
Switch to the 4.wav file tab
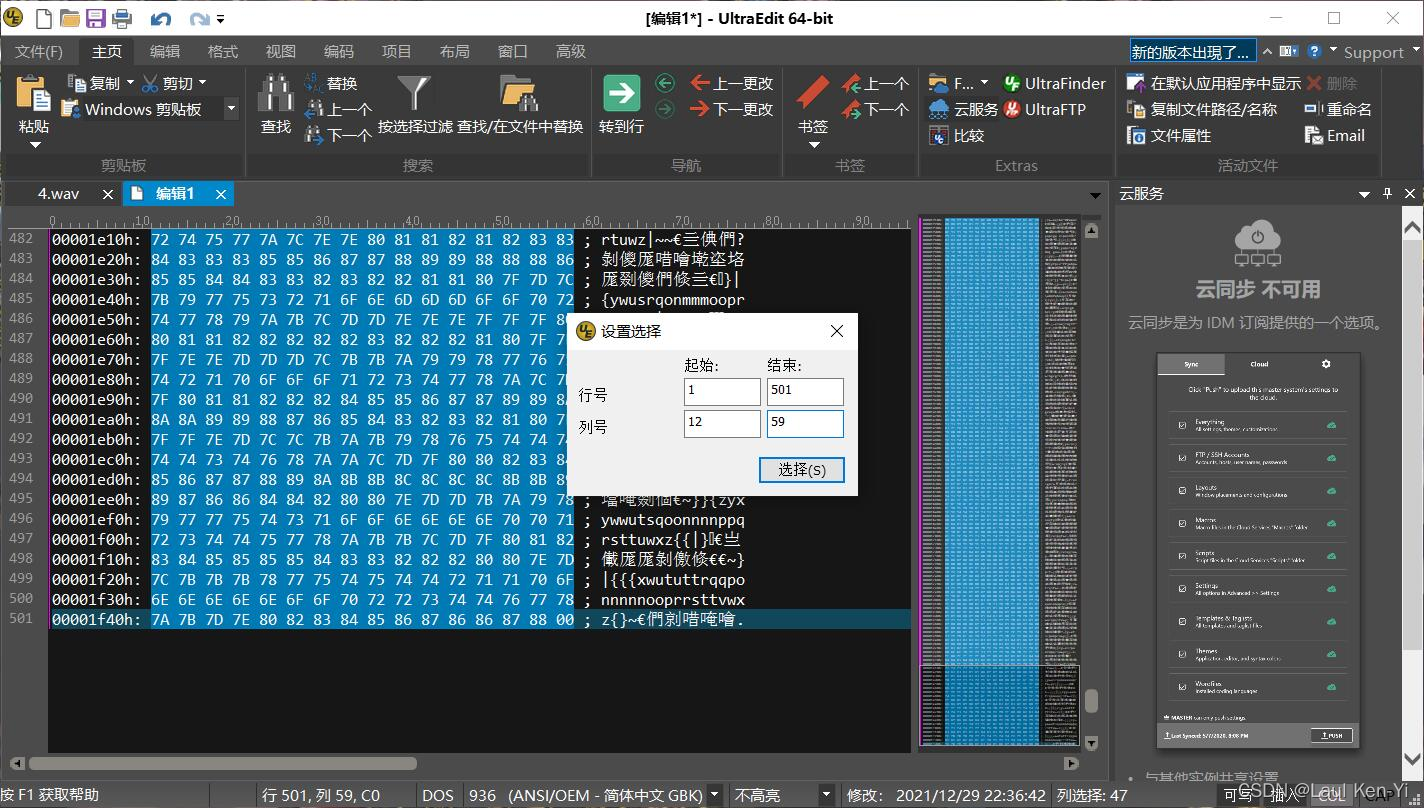pyautogui.click(x=59, y=193)
